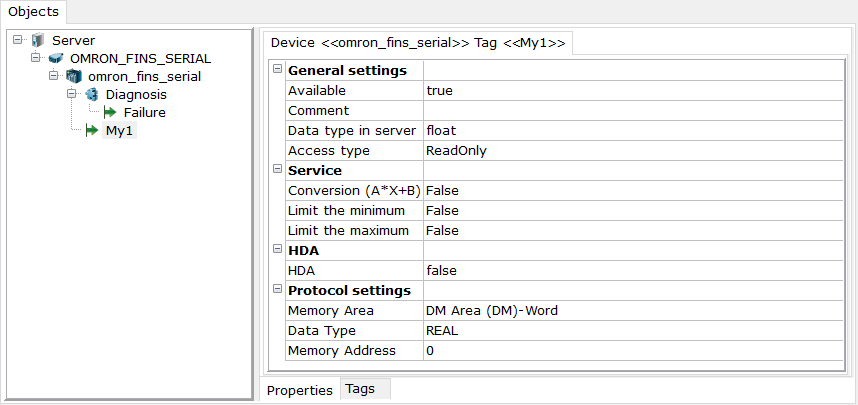The image size is (858, 405).
Task: Click the Server node icon
Action: 38,40
